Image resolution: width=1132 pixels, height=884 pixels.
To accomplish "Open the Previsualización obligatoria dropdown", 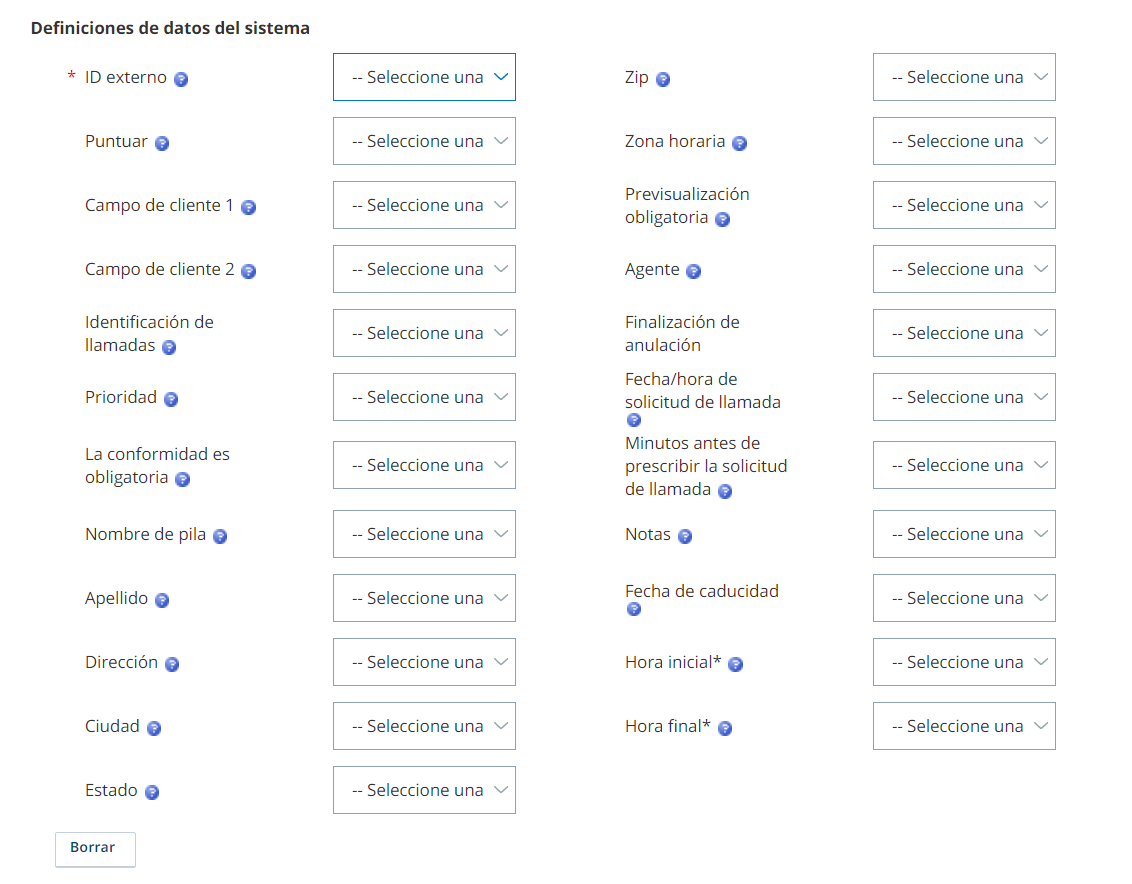I will pos(965,205).
